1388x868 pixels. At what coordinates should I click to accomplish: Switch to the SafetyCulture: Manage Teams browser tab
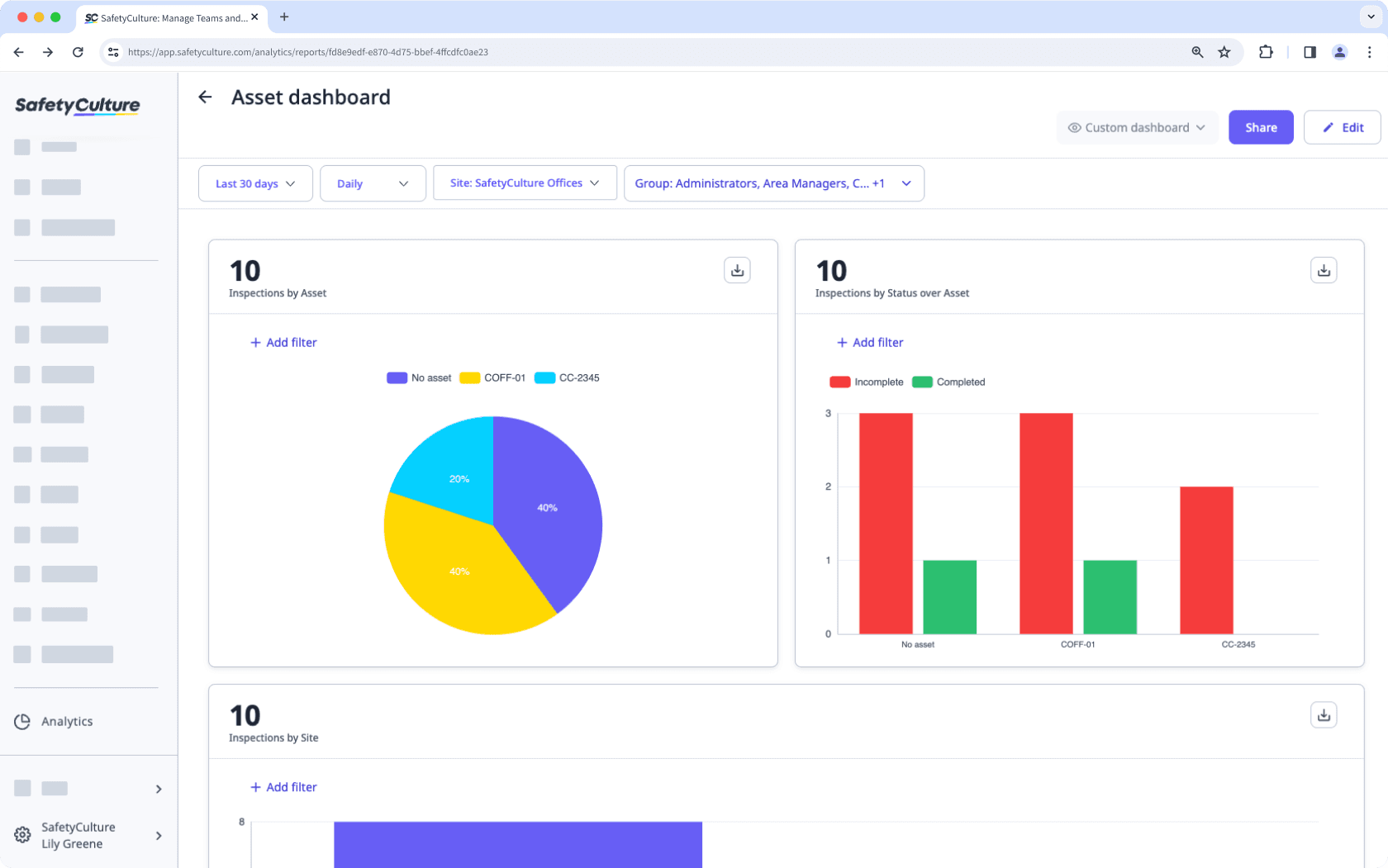point(165,17)
